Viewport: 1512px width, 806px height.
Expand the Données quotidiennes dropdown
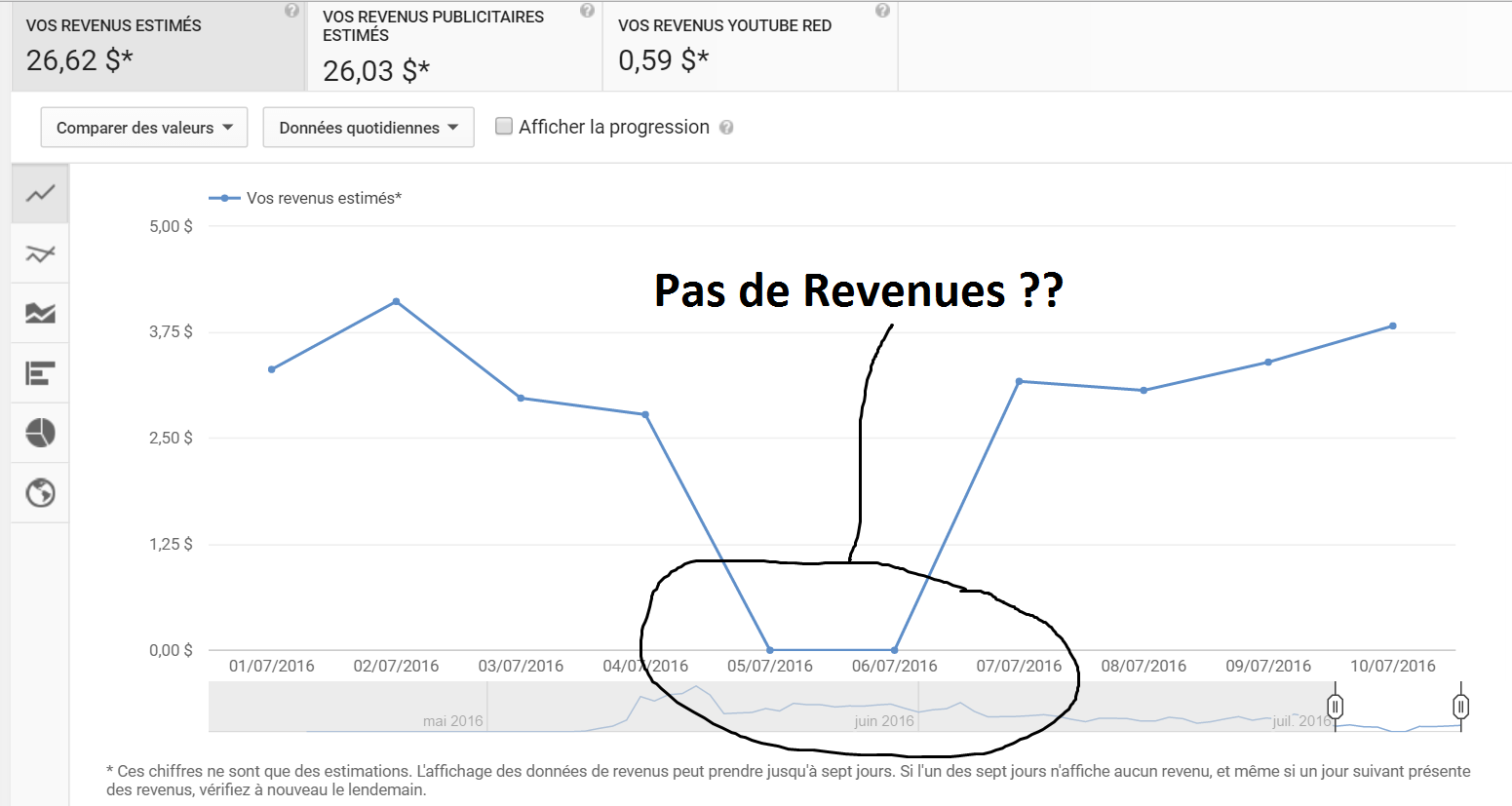click(368, 128)
